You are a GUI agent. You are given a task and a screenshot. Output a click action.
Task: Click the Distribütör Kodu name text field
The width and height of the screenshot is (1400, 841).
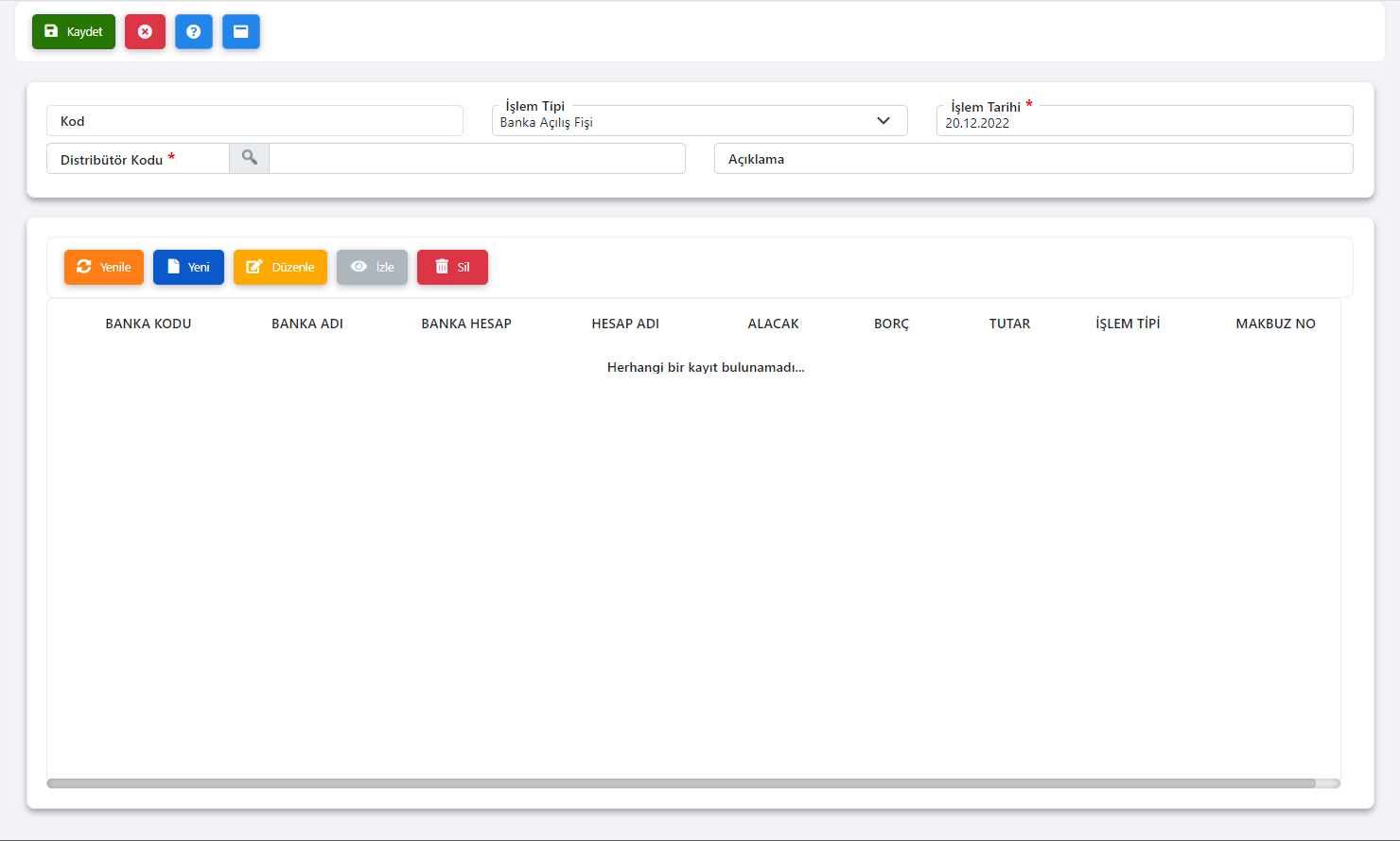[477, 159]
